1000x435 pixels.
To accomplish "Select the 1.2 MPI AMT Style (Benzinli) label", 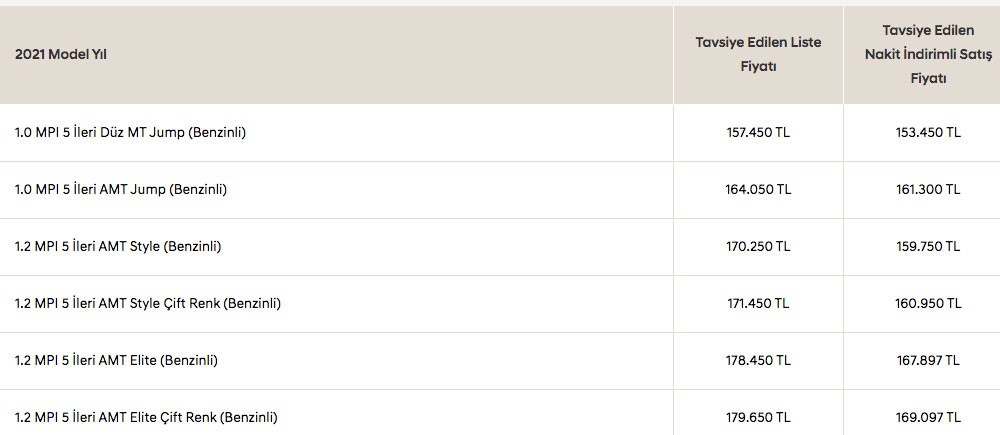I will 118,246.
